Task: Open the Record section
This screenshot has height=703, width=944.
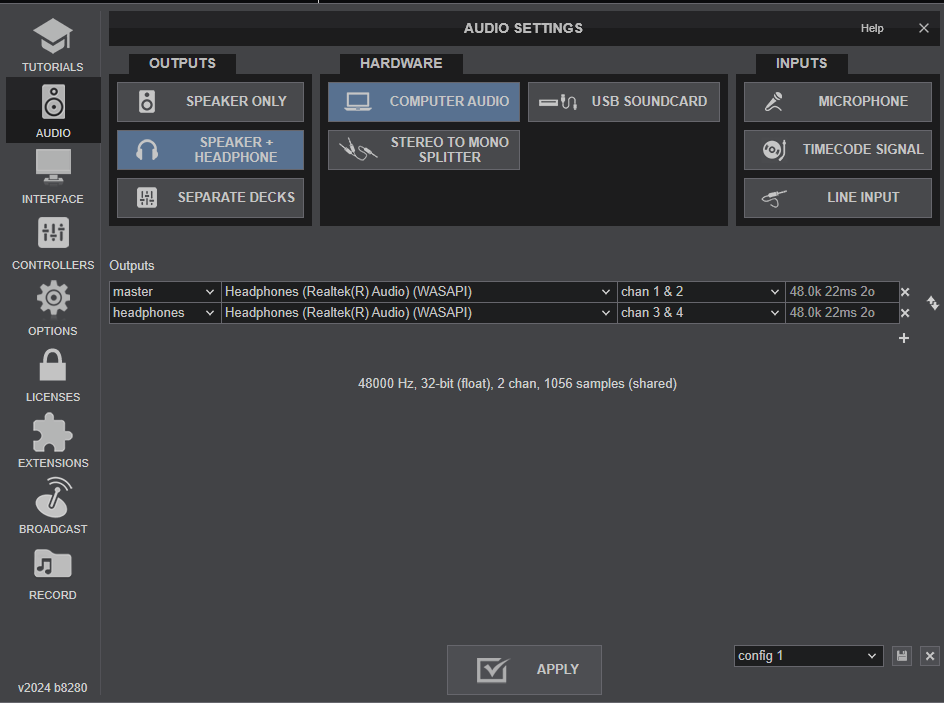Action: pyautogui.click(x=53, y=573)
